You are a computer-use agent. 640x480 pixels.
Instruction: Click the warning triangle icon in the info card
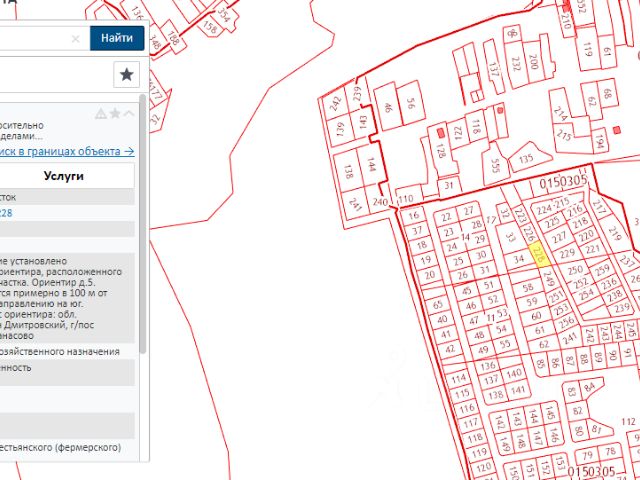pyautogui.click(x=100, y=114)
